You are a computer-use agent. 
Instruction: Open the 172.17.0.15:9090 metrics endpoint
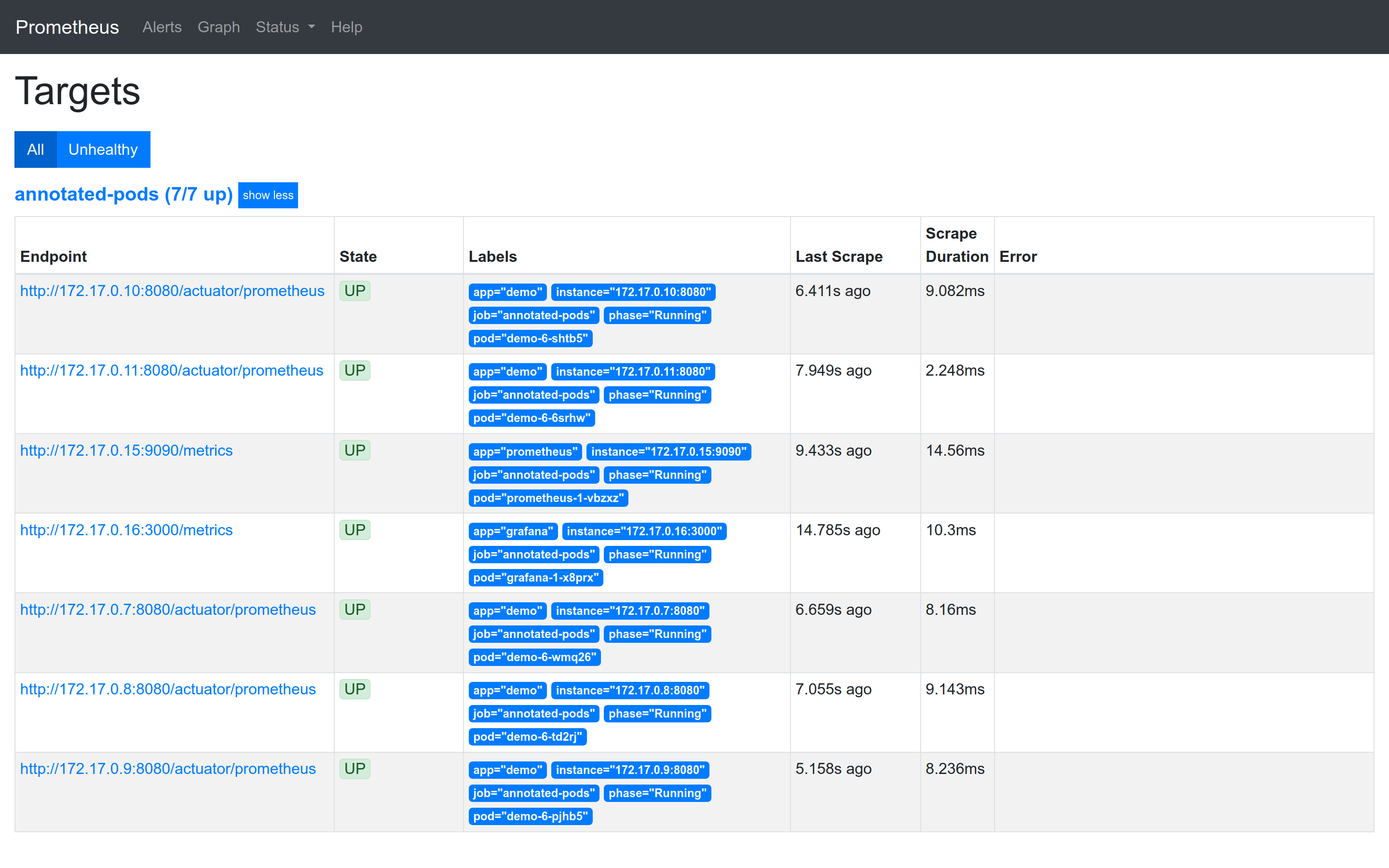pos(126,451)
